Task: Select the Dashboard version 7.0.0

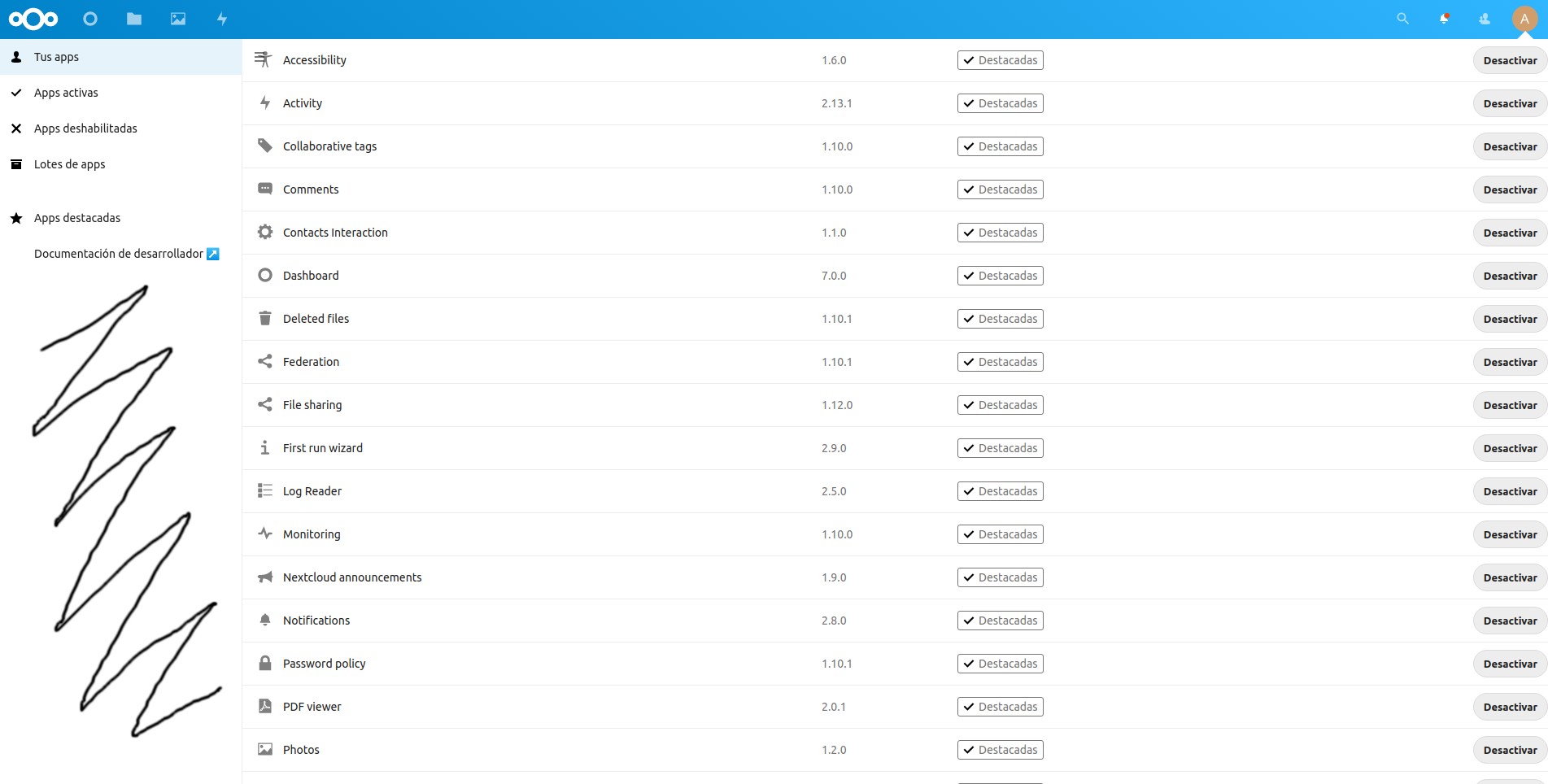Action: click(x=834, y=276)
